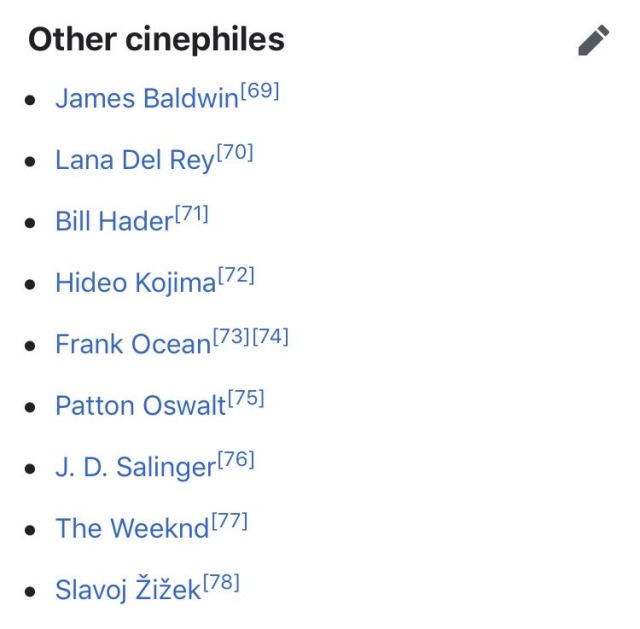The height and width of the screenshot is (629, 640).
Task: Click the pencil edit section icon
Action: (x=593, y=41)
